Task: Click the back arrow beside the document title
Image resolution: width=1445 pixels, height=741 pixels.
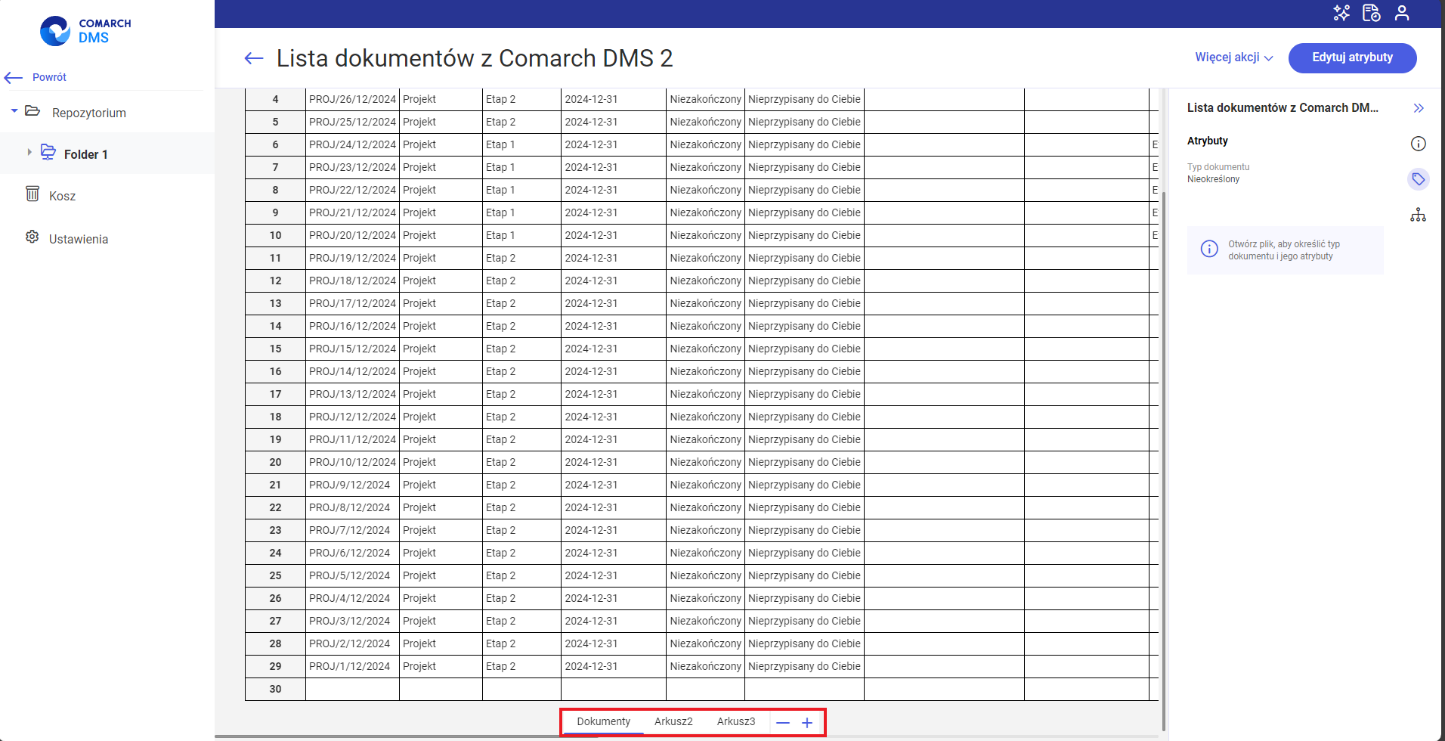Action: pos(254,59)
